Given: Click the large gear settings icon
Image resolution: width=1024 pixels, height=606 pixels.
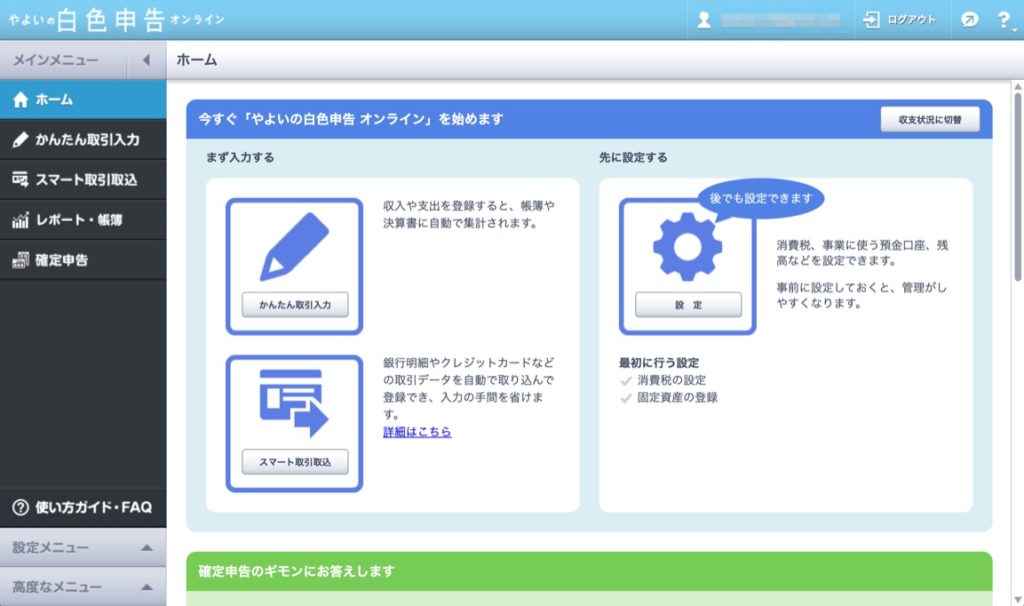Looking at the screenshot, I should coord(688,247).
